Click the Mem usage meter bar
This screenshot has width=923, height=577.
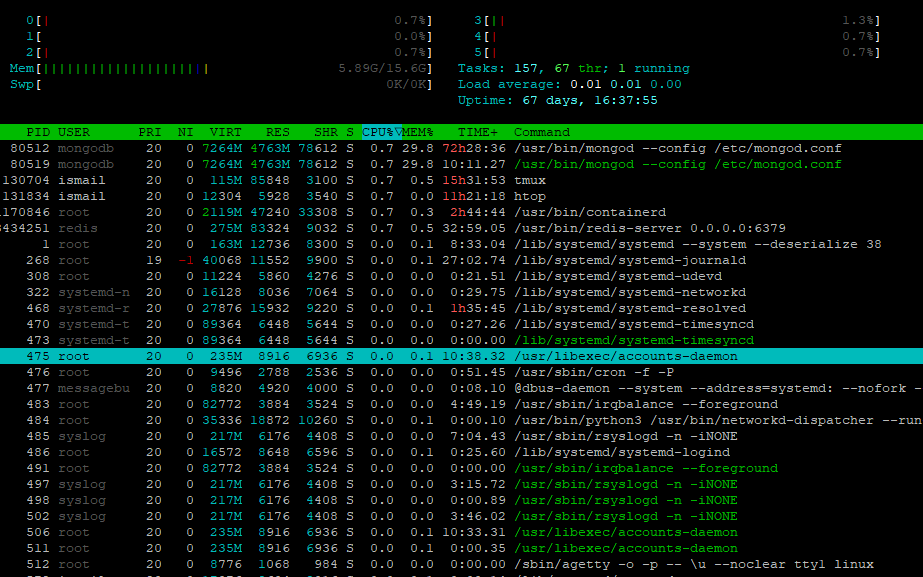(x=220, y=68)
